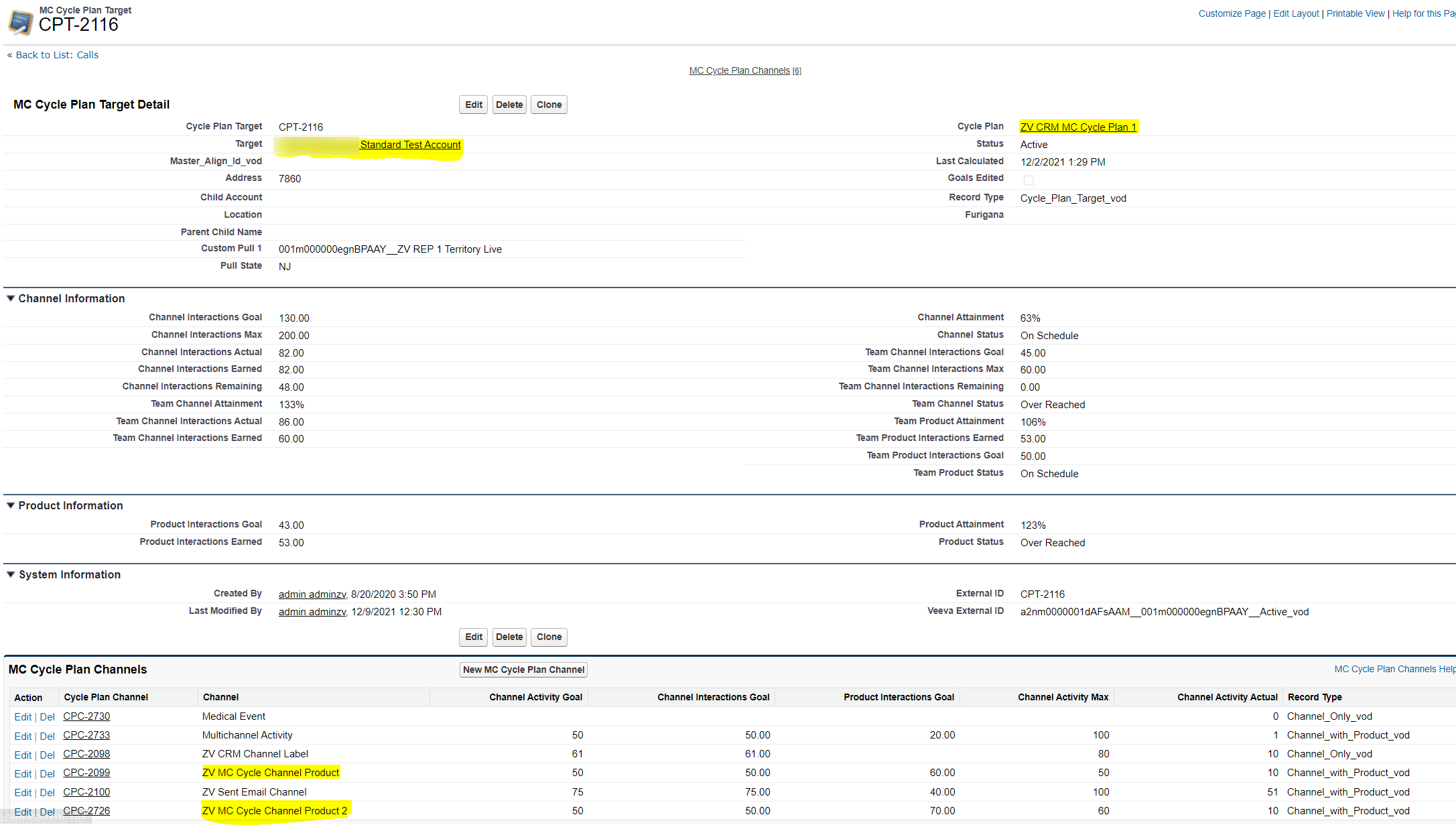The height and width of the screenshot is (825, 1456).
Task: Delete the Multichannel Activity channel row
Action: 47,735
